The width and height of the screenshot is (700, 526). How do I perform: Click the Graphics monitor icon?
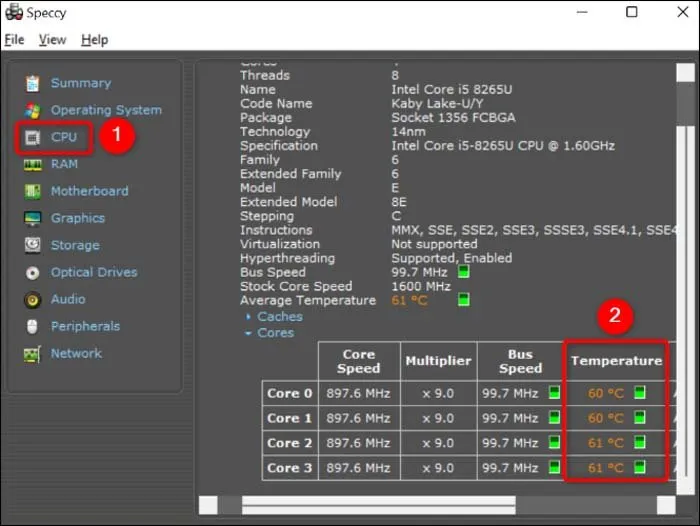[33, 218]
